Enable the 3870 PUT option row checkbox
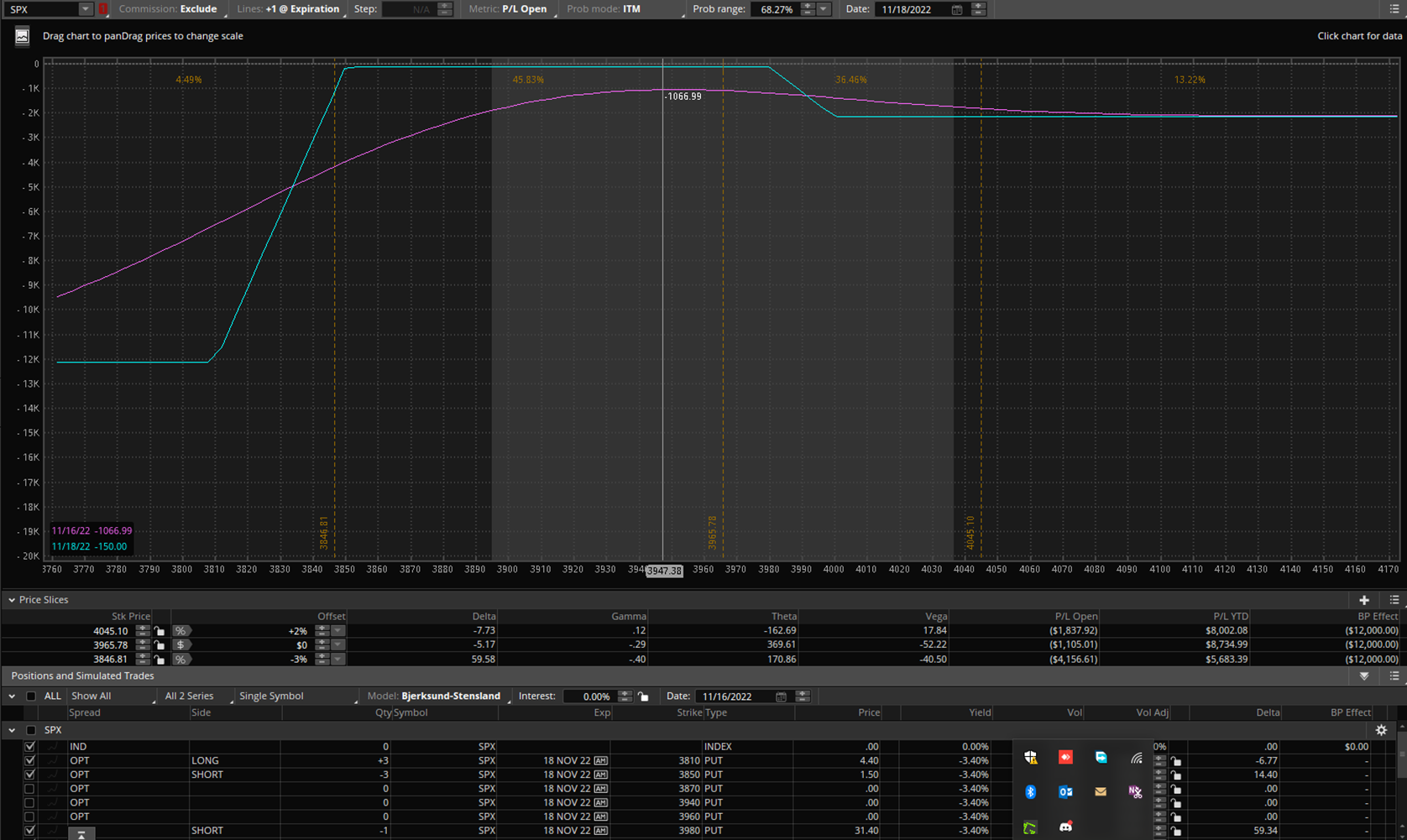Image resolution: width=1407 pixels, height=840 pixels. (30, 789)
